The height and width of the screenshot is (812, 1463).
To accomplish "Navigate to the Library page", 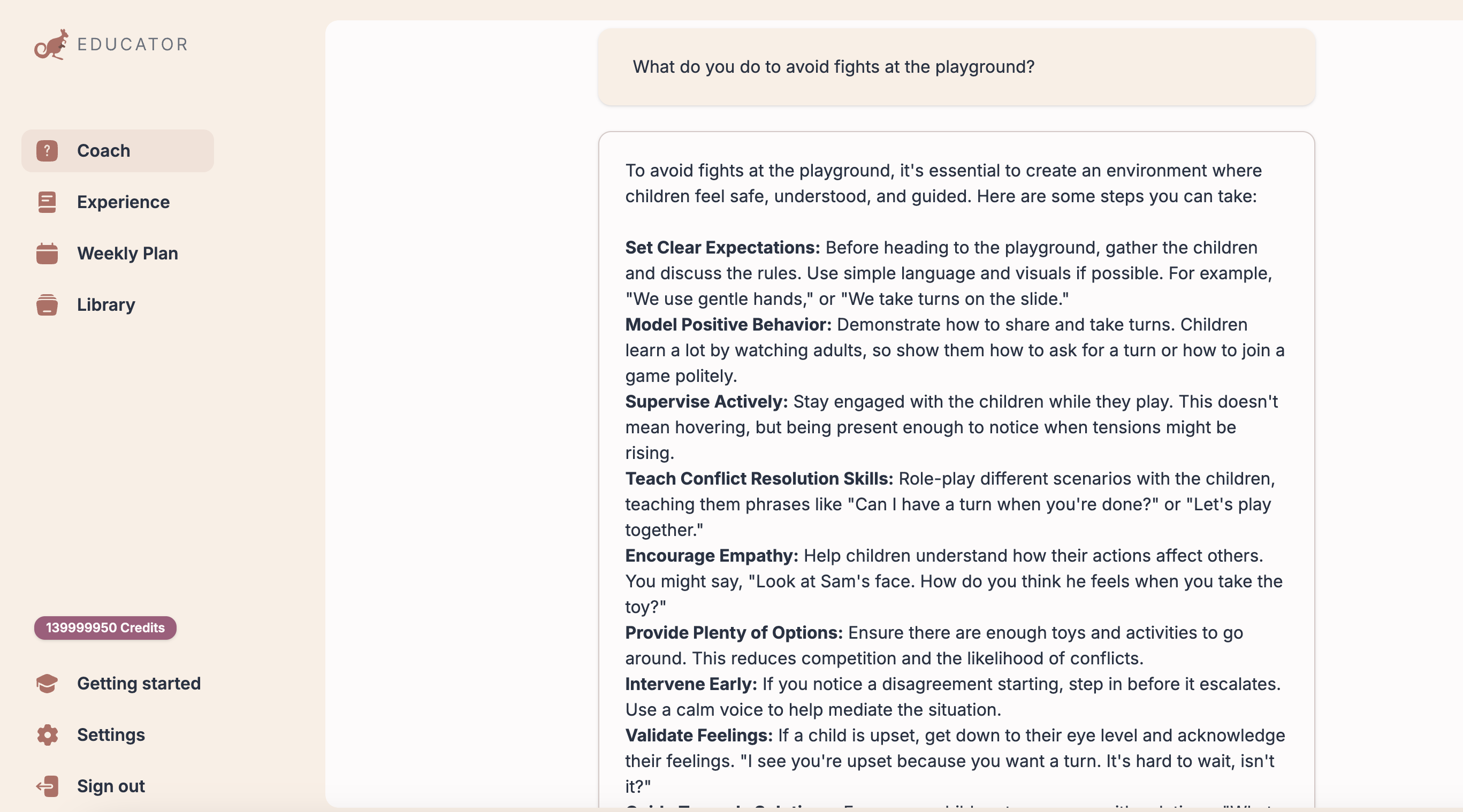I will pos(106,305).
